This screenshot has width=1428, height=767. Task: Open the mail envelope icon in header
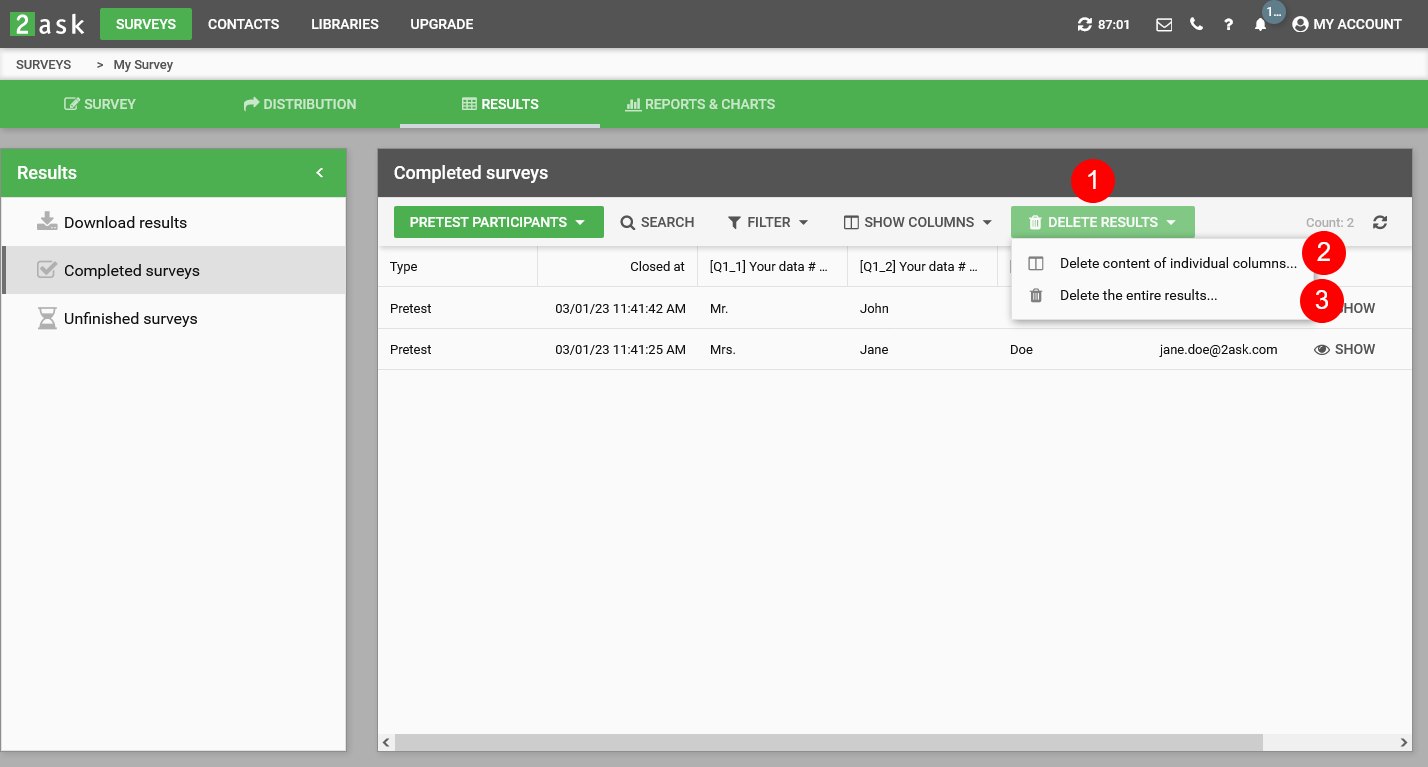1164,25
